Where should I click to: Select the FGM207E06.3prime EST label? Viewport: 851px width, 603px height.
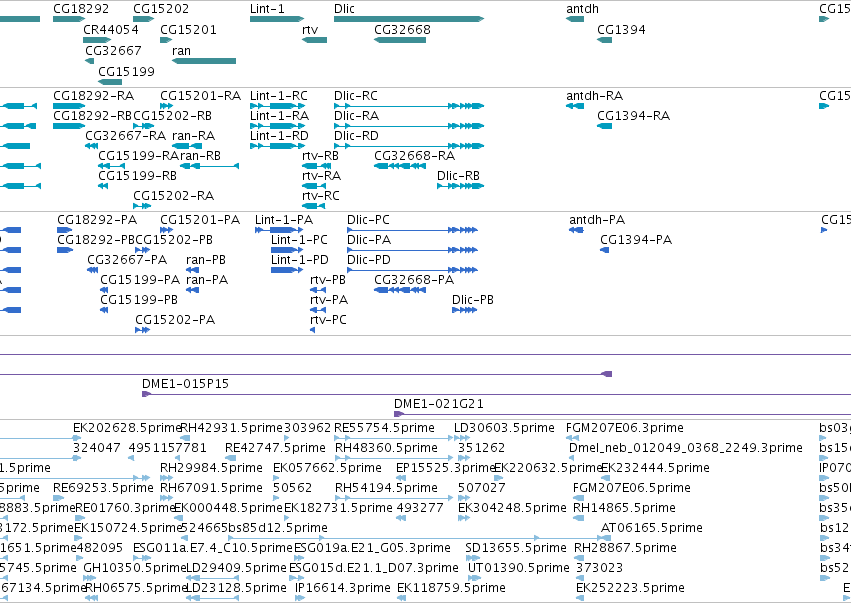pyautogui.click(x=625, y=428)
